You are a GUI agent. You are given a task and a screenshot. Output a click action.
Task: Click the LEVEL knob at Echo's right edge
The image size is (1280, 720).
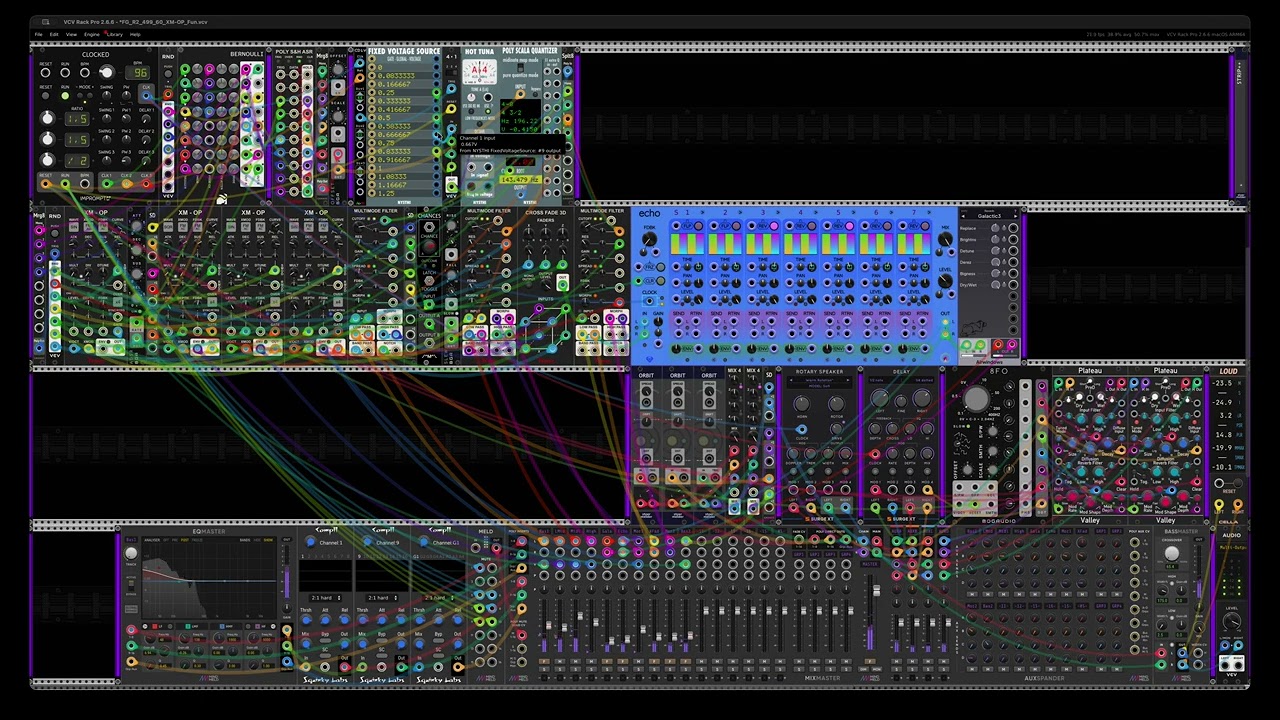tap(945, 283)
